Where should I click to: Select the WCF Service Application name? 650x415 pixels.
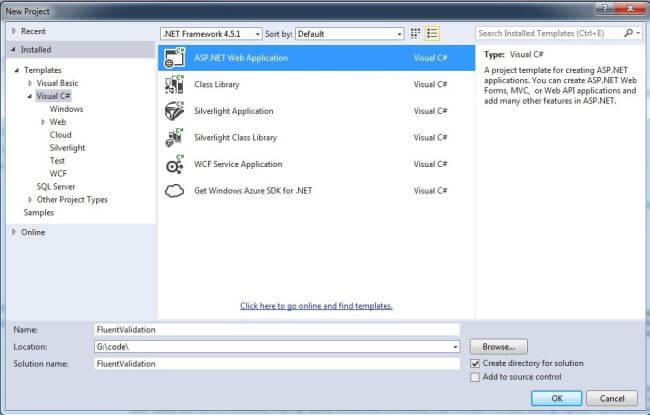click(x=238, y=164)
